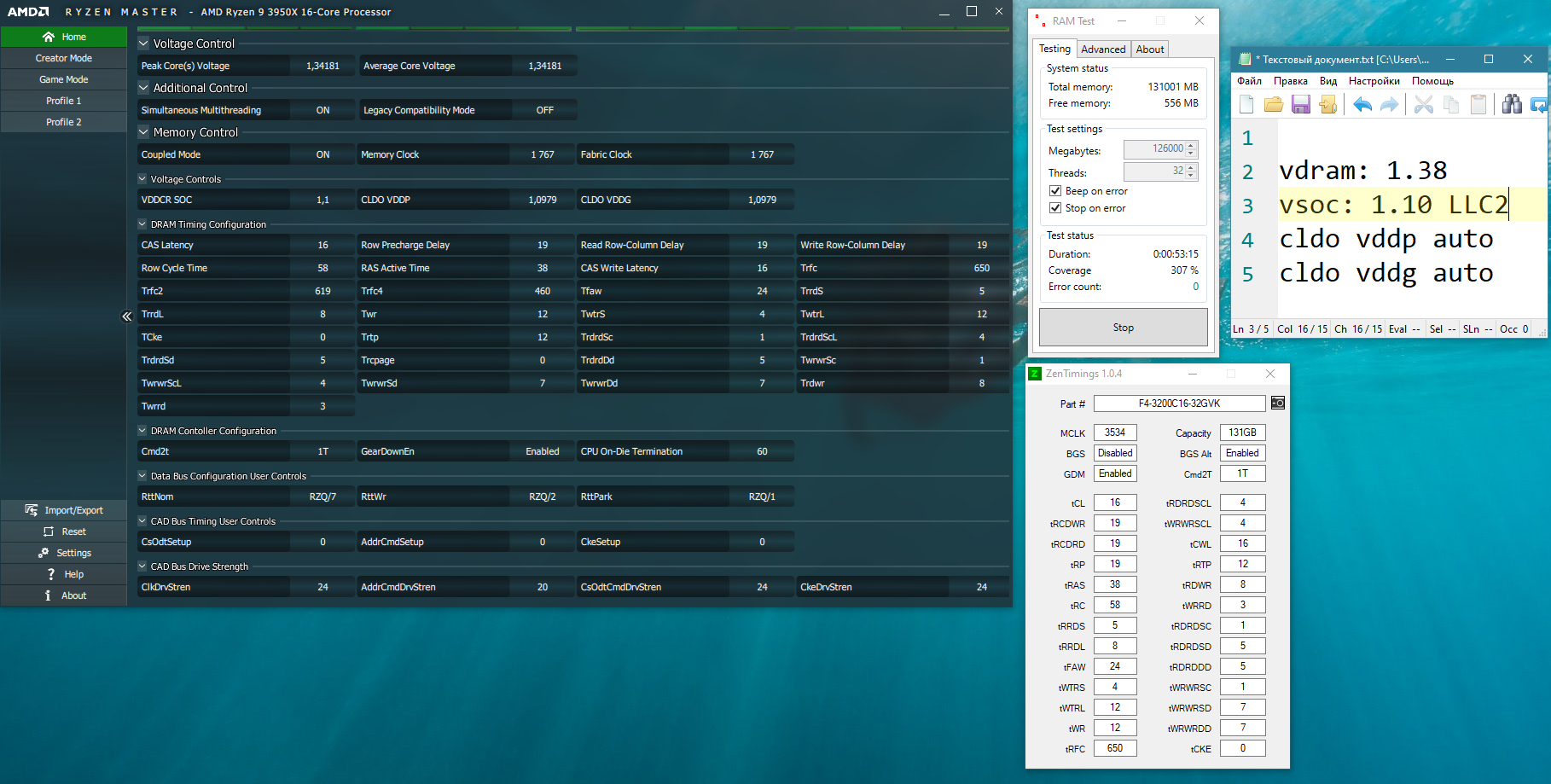
Task: Click the 'VDDCR SOC' row in Ryzen Master
Action: click(x=247, y=200)
